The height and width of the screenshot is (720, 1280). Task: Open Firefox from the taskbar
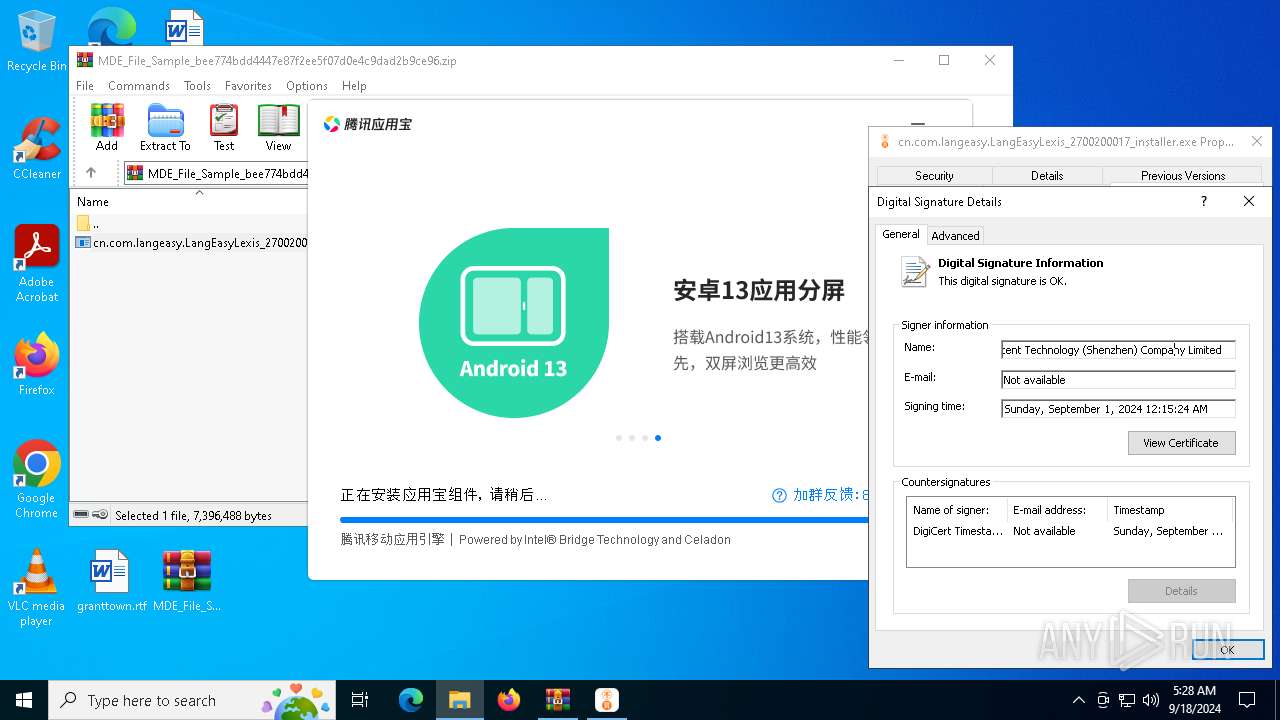pos(508,700)
